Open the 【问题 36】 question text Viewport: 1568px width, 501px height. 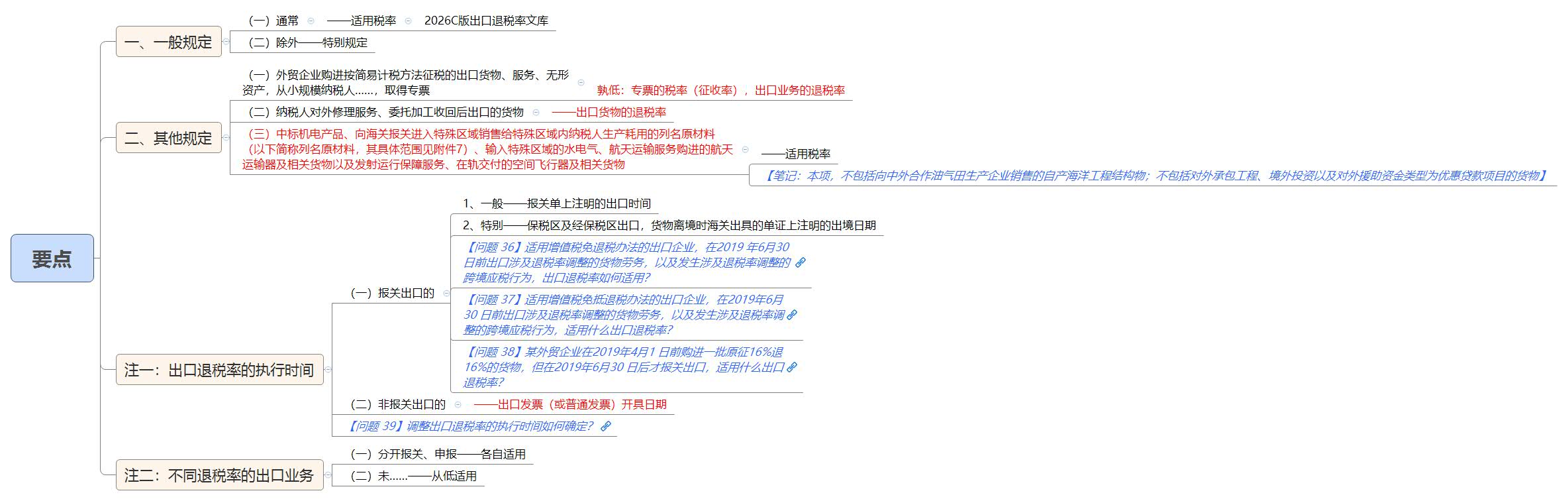[627, 262]
